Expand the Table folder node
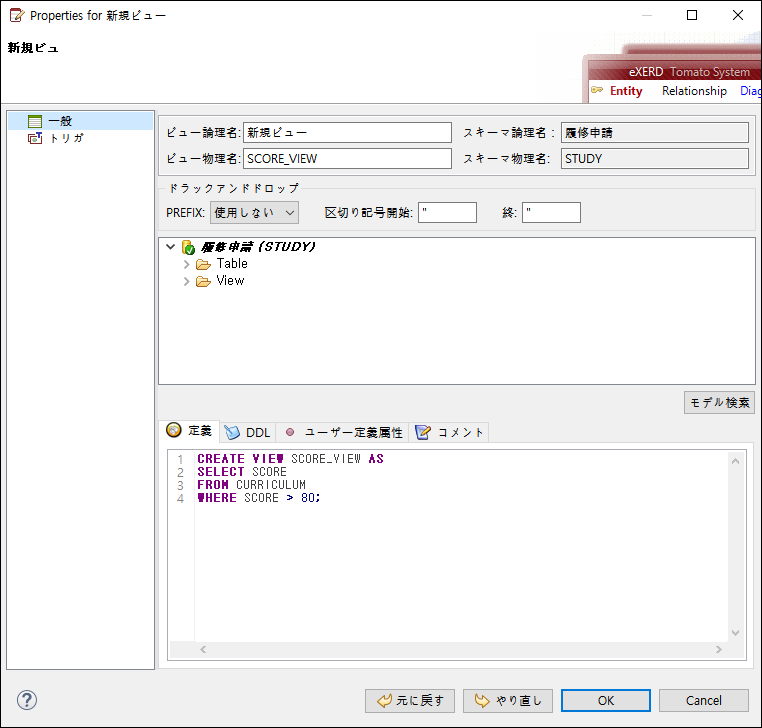The width and height of the screenshot is (762, 728). [187, 264]
